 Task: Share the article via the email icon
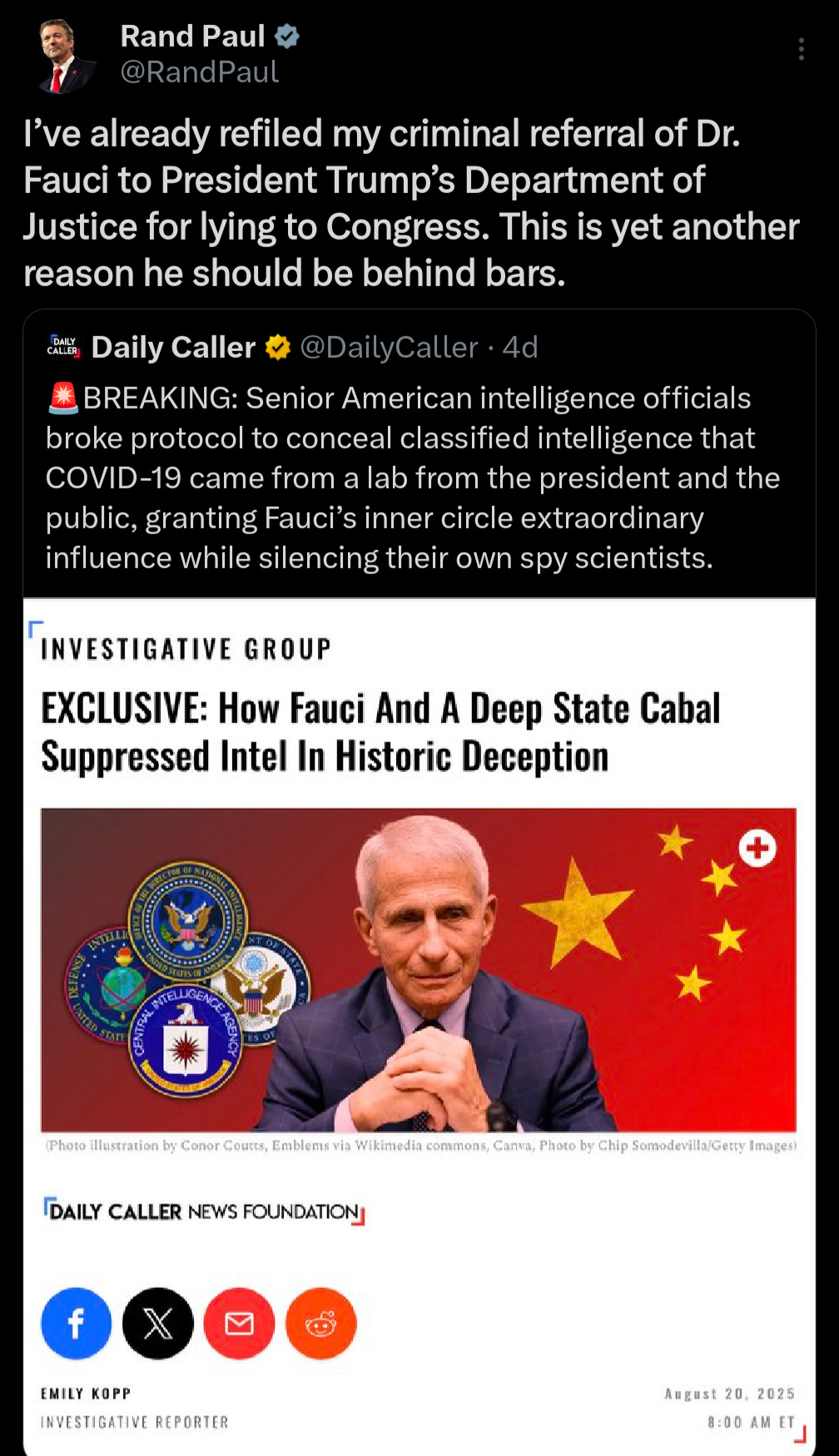[239, 1323]
